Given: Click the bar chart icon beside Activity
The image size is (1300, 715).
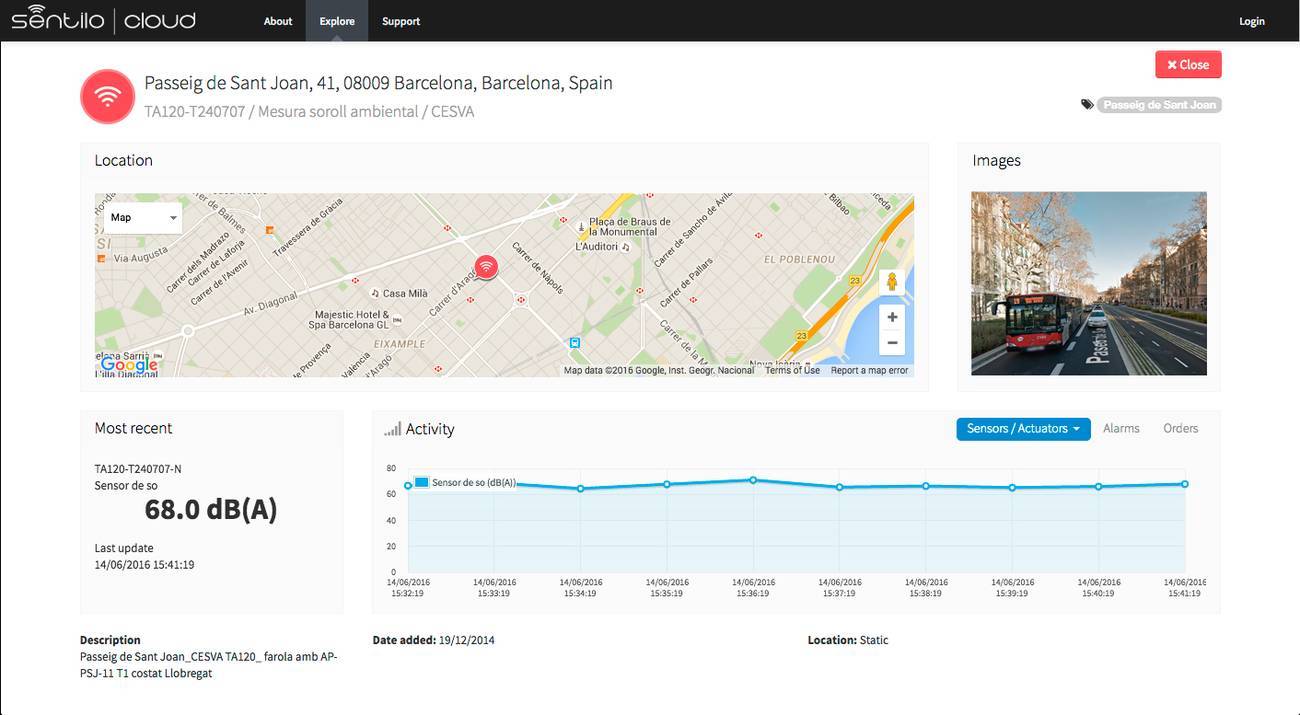Looking at the screenshot, I should 392,428.
